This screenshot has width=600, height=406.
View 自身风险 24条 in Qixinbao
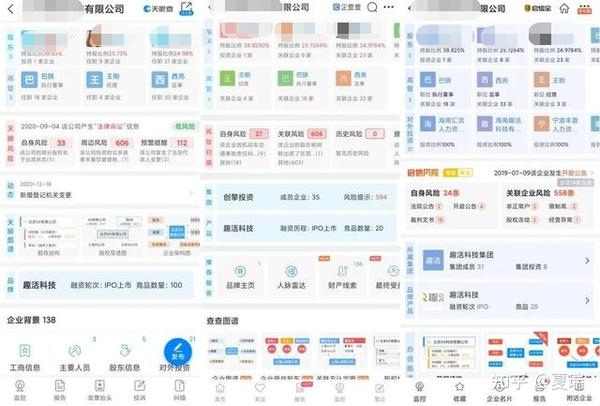[435, 193]
